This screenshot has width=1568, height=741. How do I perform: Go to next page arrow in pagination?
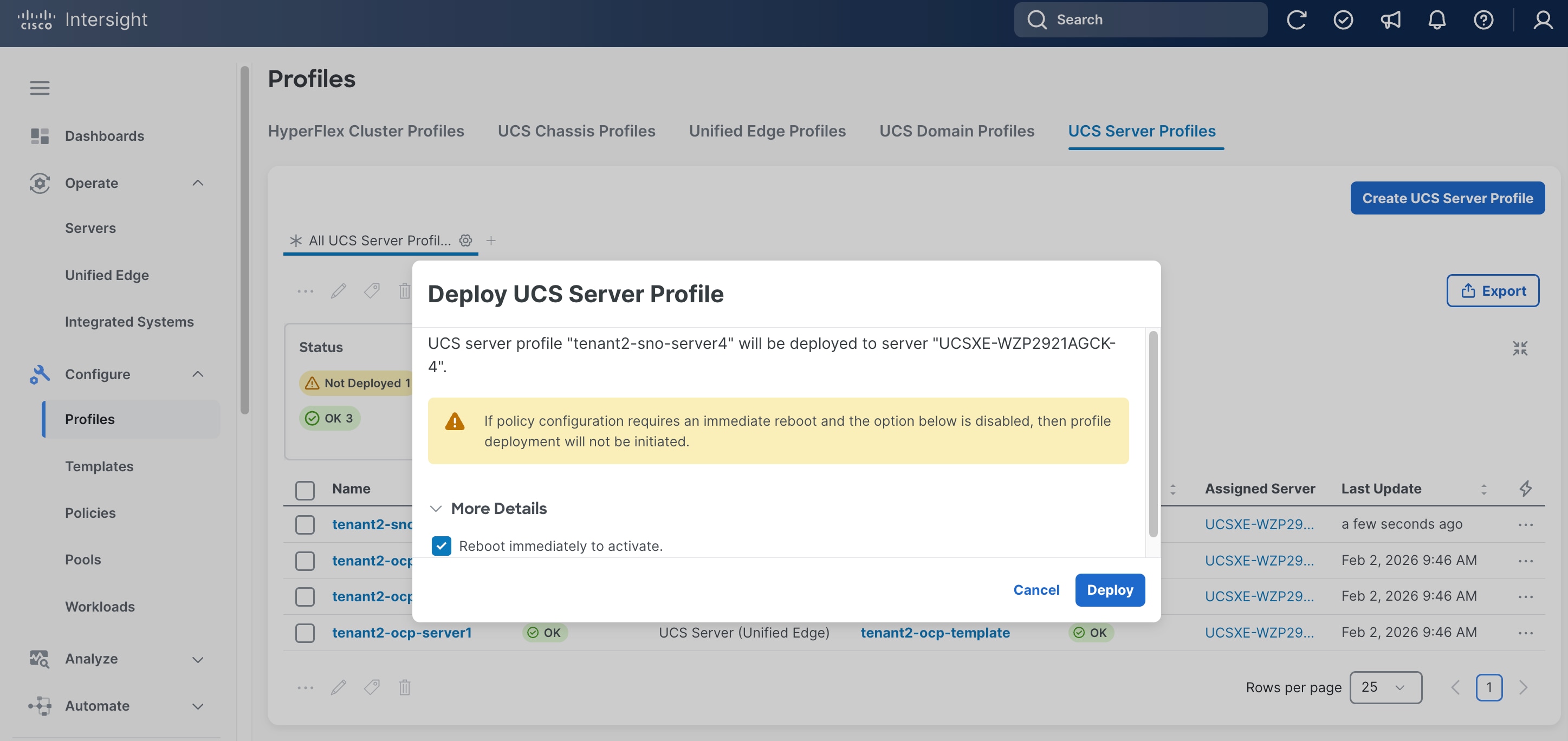tap(1523, 687)
